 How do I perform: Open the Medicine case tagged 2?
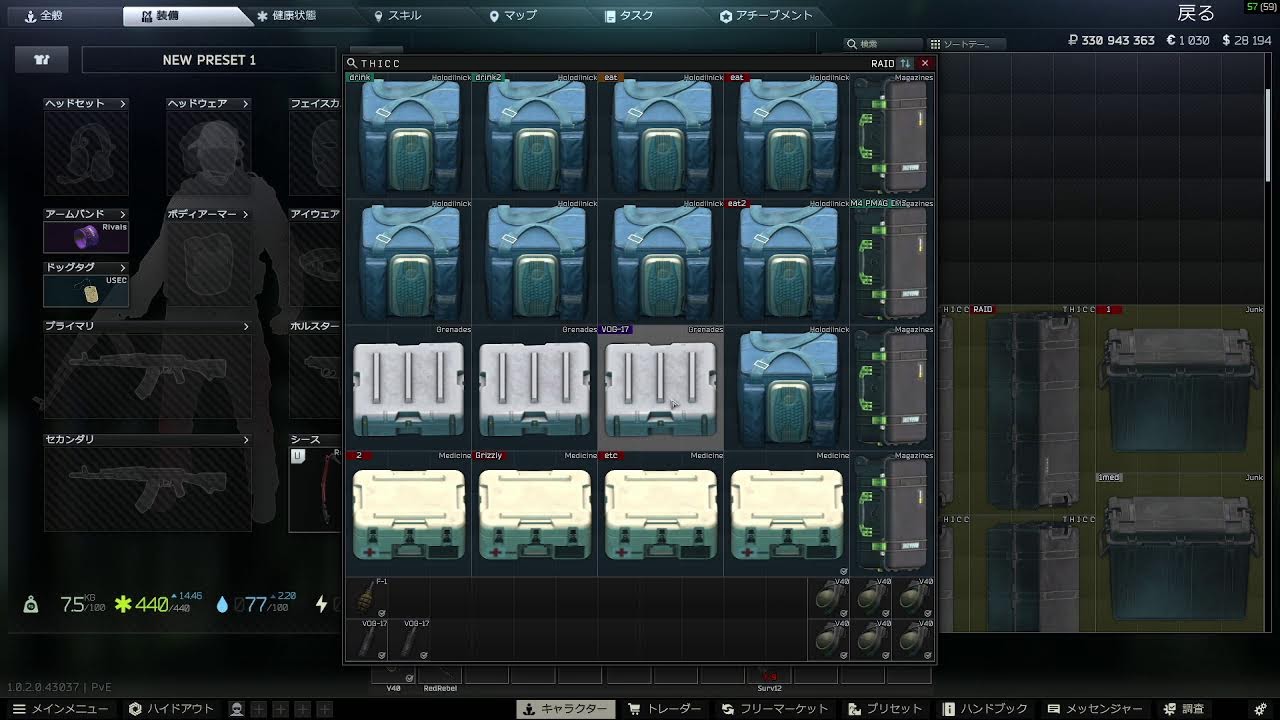(409, 513)
